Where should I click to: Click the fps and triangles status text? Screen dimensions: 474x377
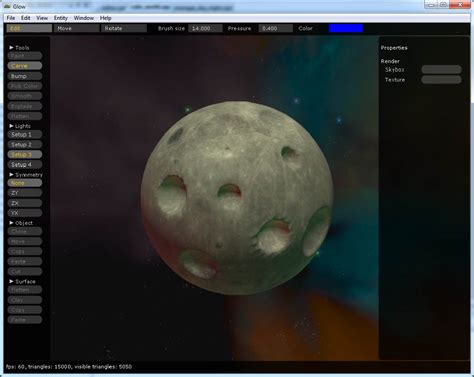[x=69, y=367]
